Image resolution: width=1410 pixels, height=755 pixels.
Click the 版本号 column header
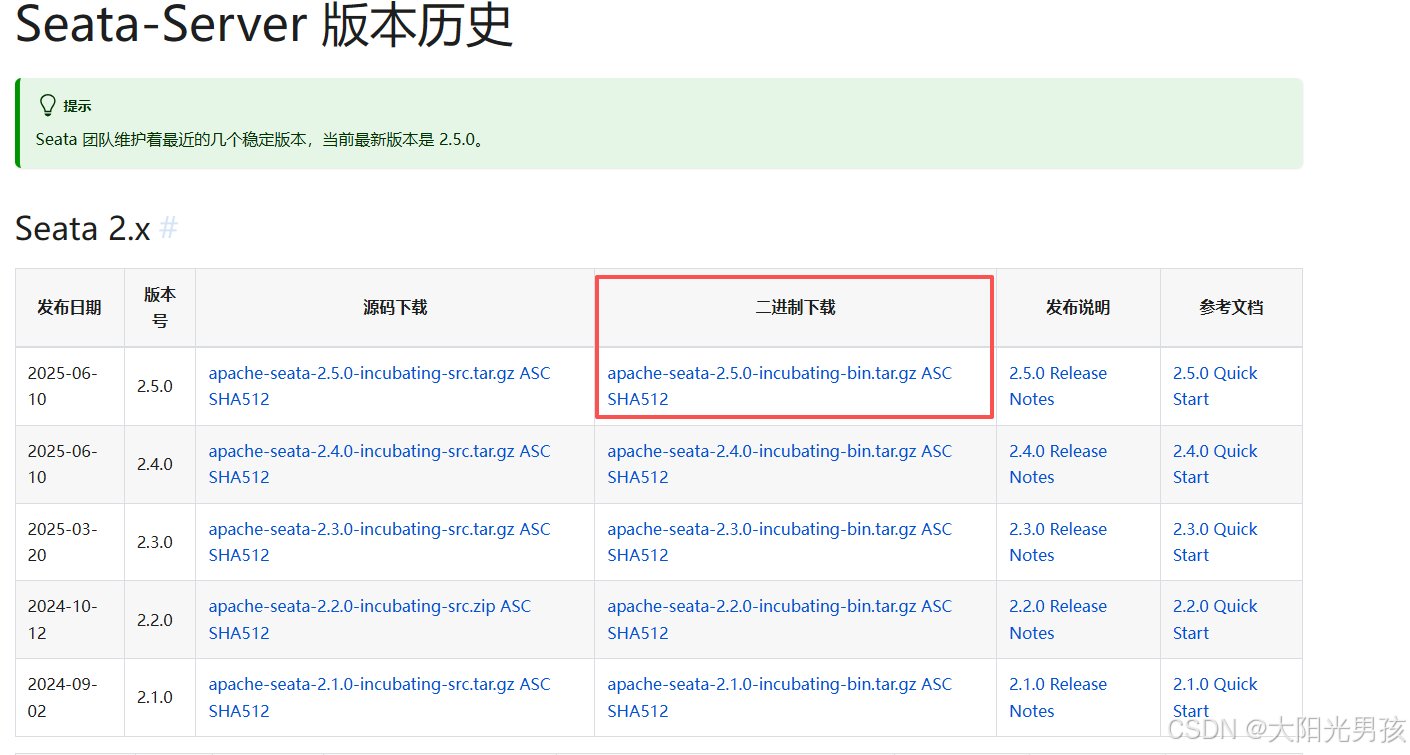coord(160,307)
